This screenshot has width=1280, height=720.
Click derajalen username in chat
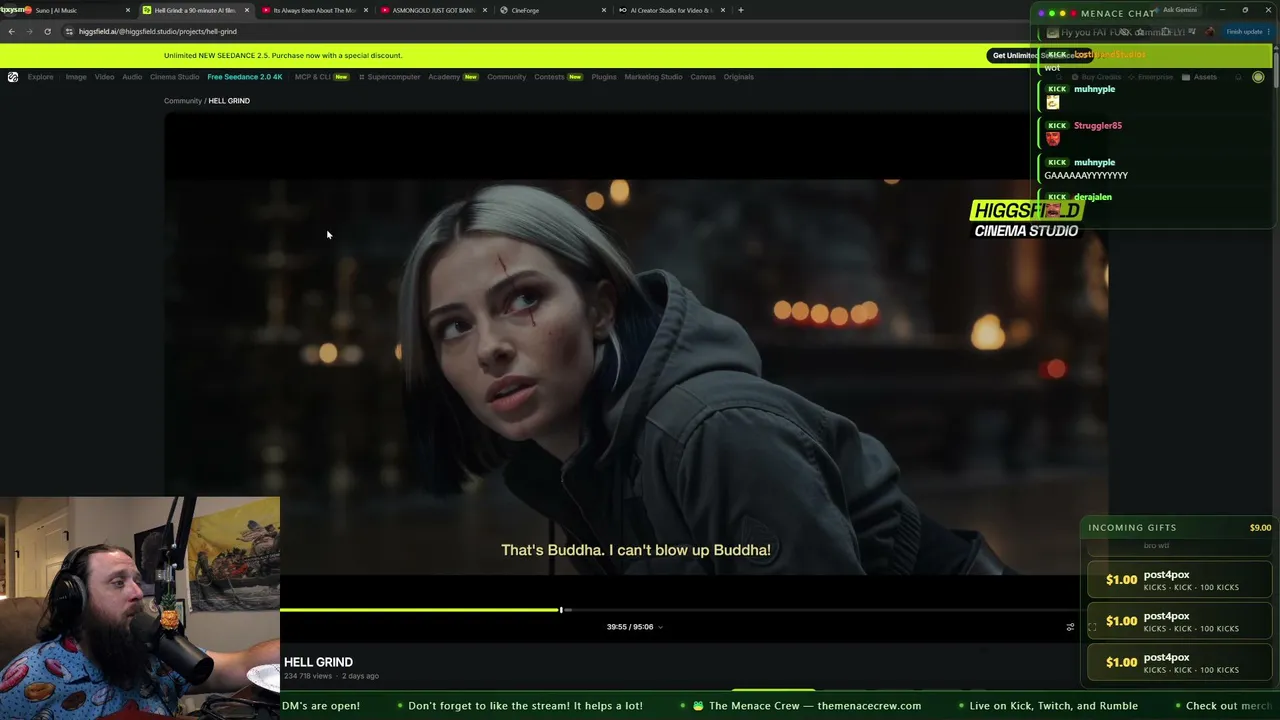tap(1093, 197)
